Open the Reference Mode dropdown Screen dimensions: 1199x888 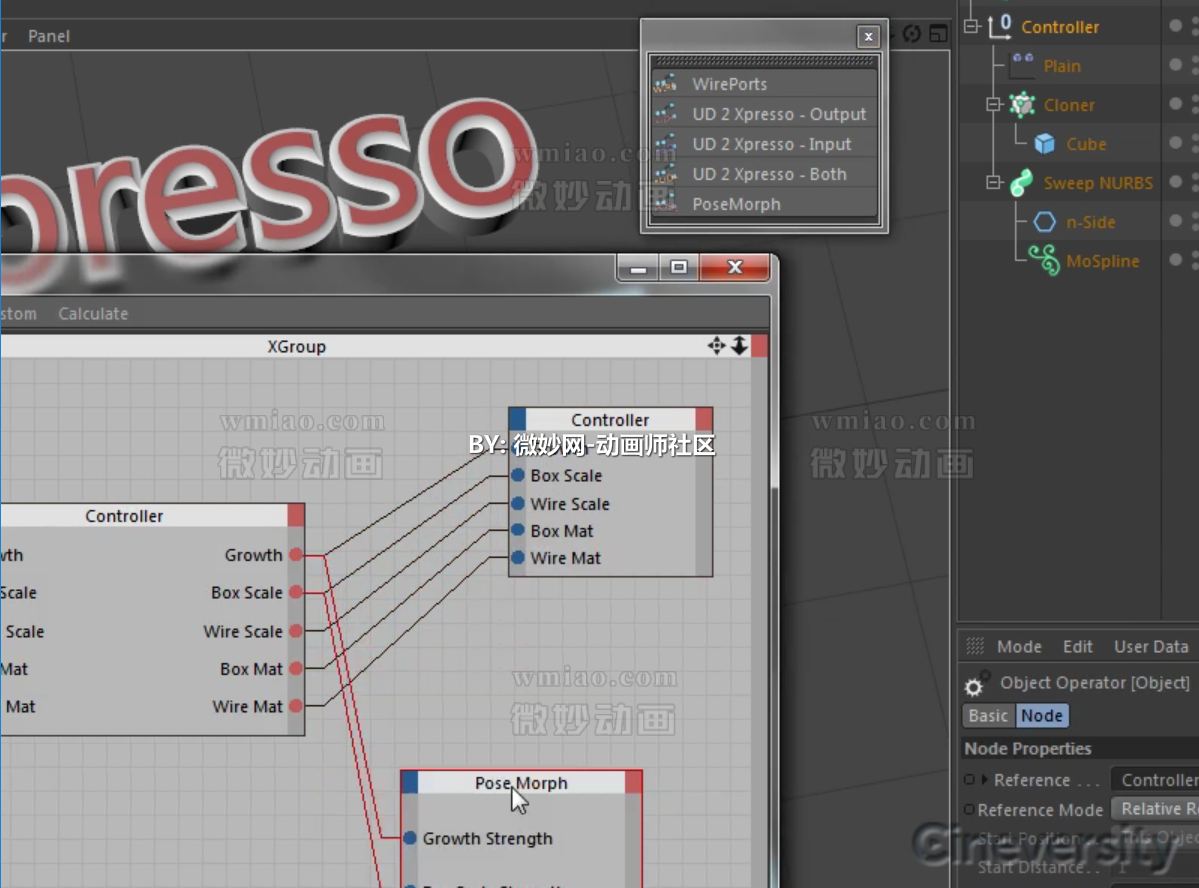[1156, 810]
